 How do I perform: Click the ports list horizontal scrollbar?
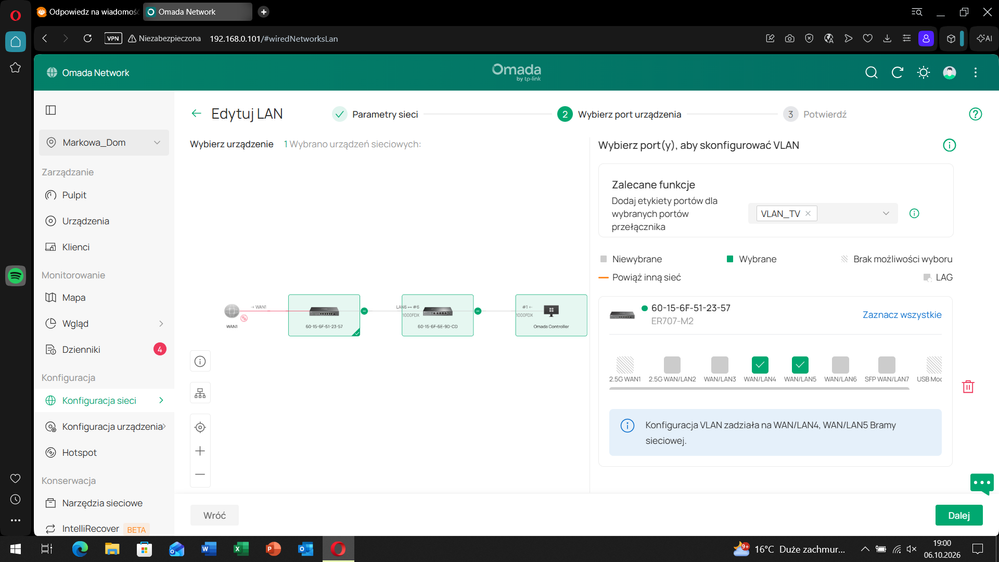coord(759,388)
